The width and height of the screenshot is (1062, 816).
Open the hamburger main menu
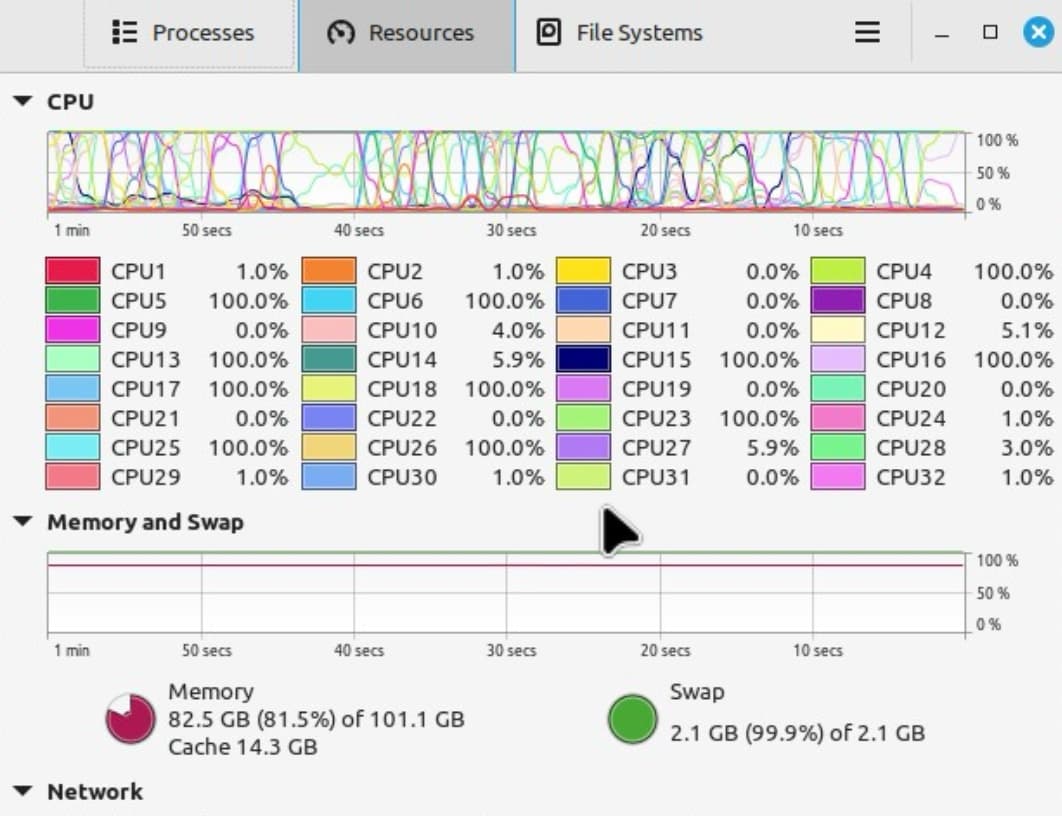tap(867, 33)
